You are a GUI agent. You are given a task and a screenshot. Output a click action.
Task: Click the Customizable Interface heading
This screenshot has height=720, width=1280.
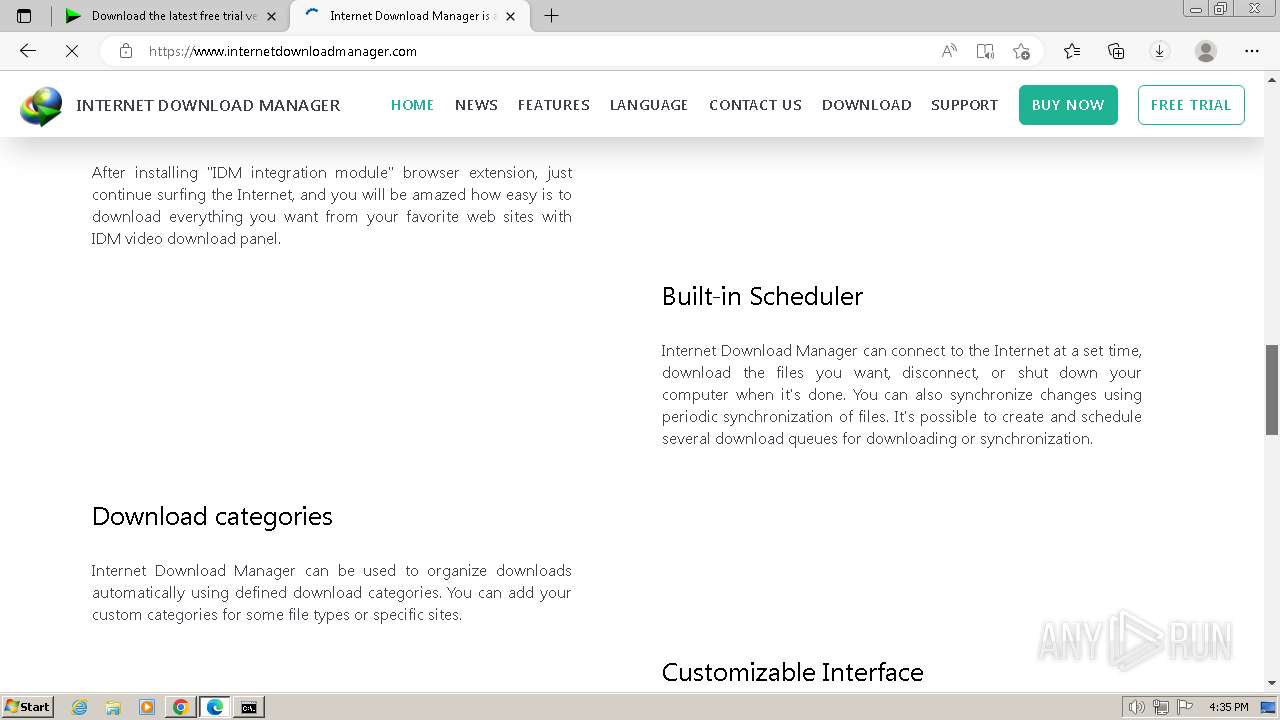pos(792,672)
